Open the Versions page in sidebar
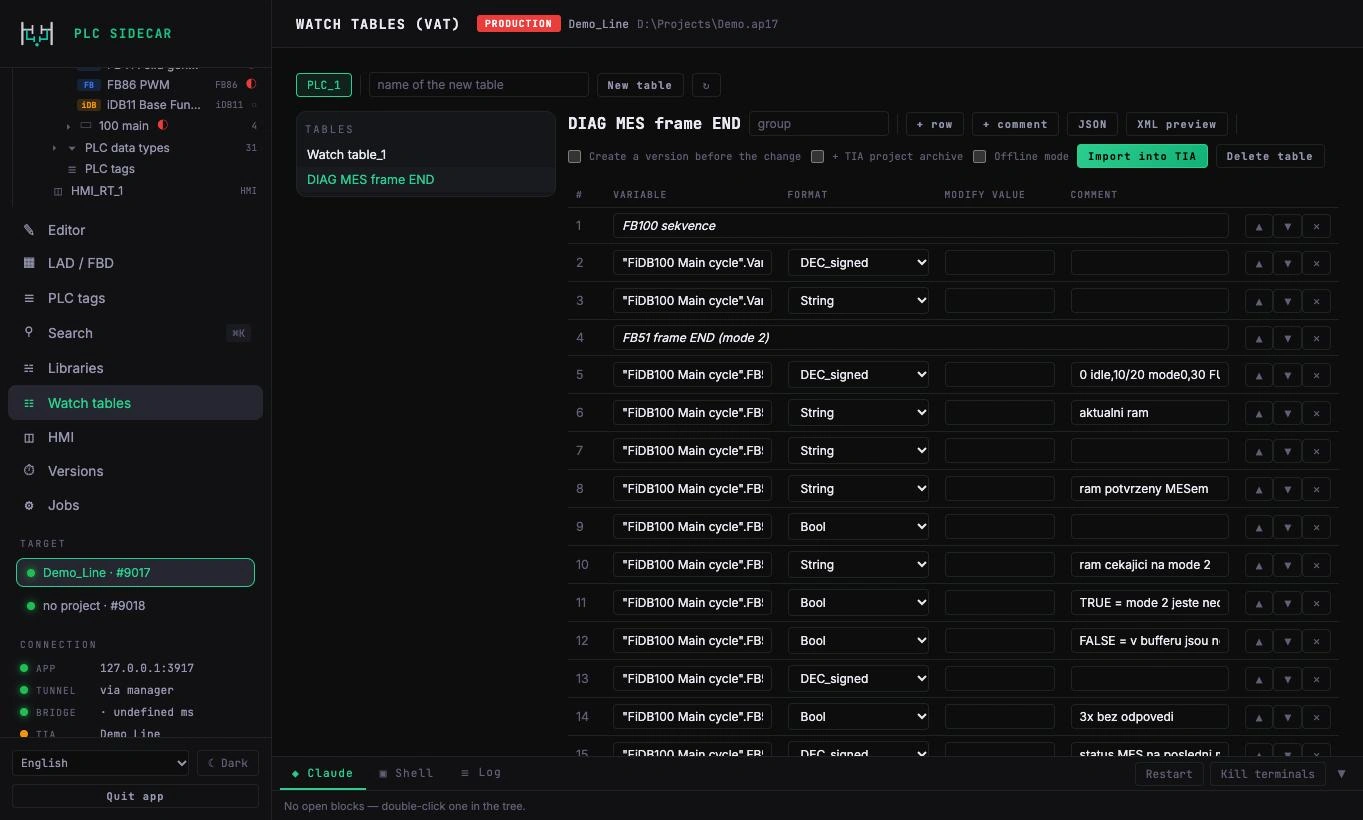Viewport: 1363px width, 820px height. (135, 471)
